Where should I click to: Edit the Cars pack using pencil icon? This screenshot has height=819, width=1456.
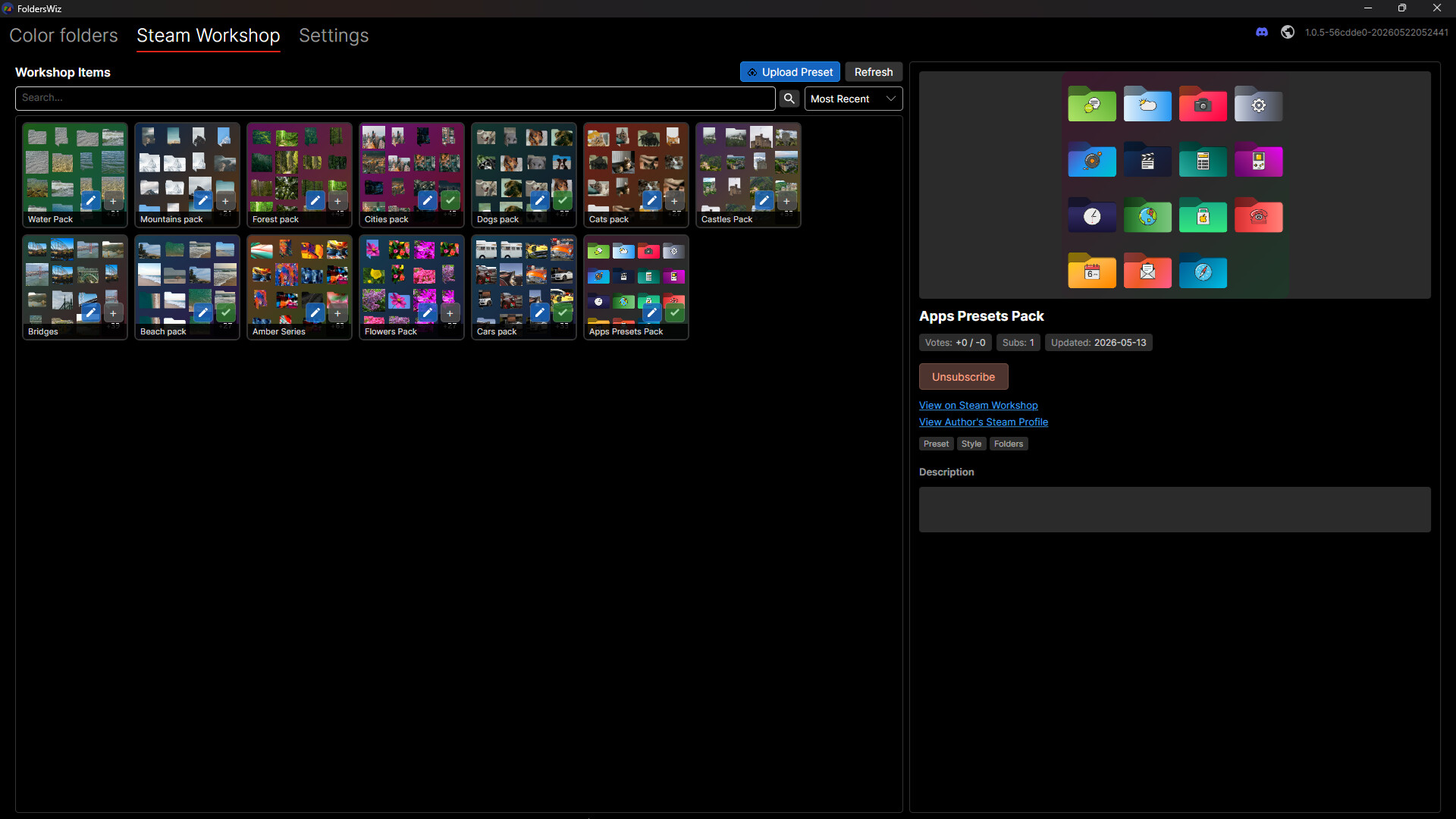539,313
